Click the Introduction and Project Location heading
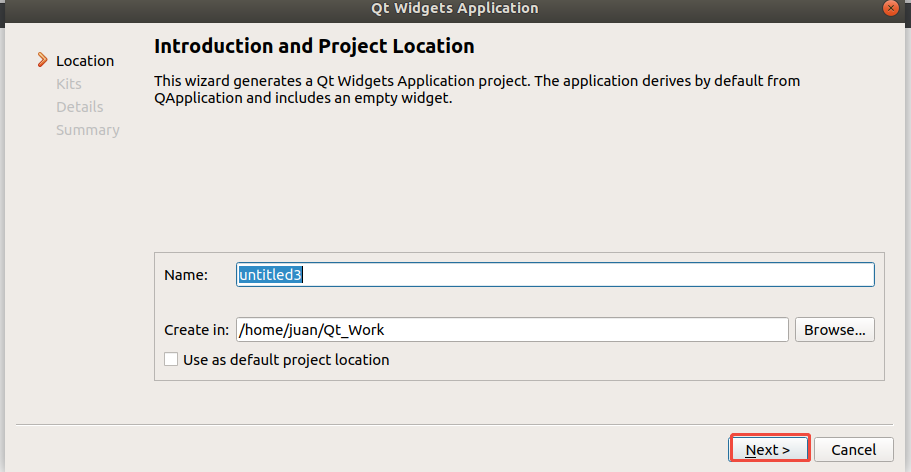Image resolution: width=911 pixels, height=472 pixels. point(314,46)
